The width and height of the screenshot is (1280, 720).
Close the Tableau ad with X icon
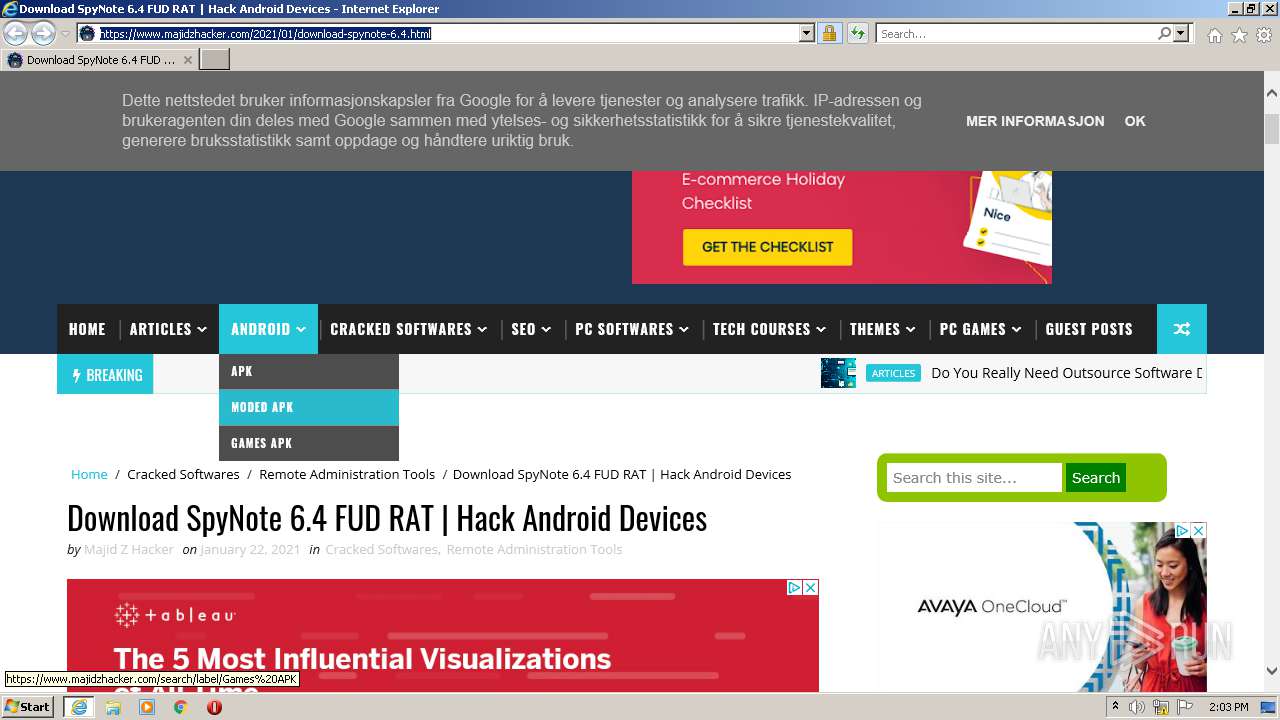pos(811,587)
